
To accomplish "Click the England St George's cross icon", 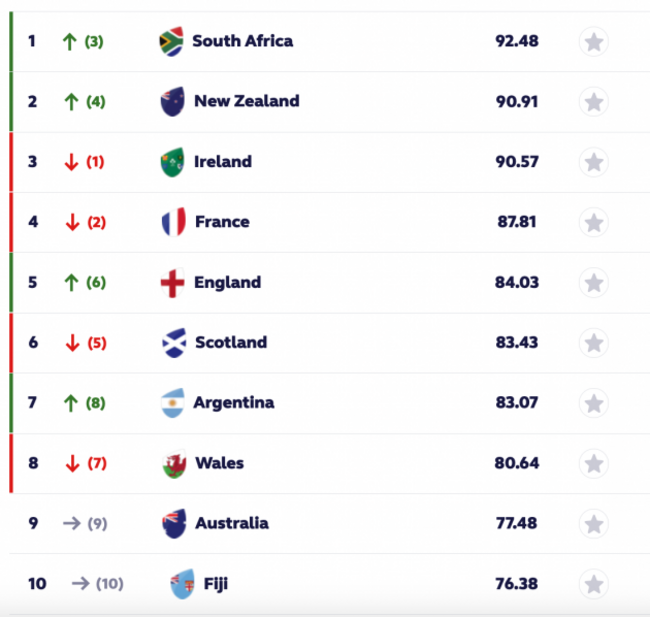I will (x=173, y=283).
